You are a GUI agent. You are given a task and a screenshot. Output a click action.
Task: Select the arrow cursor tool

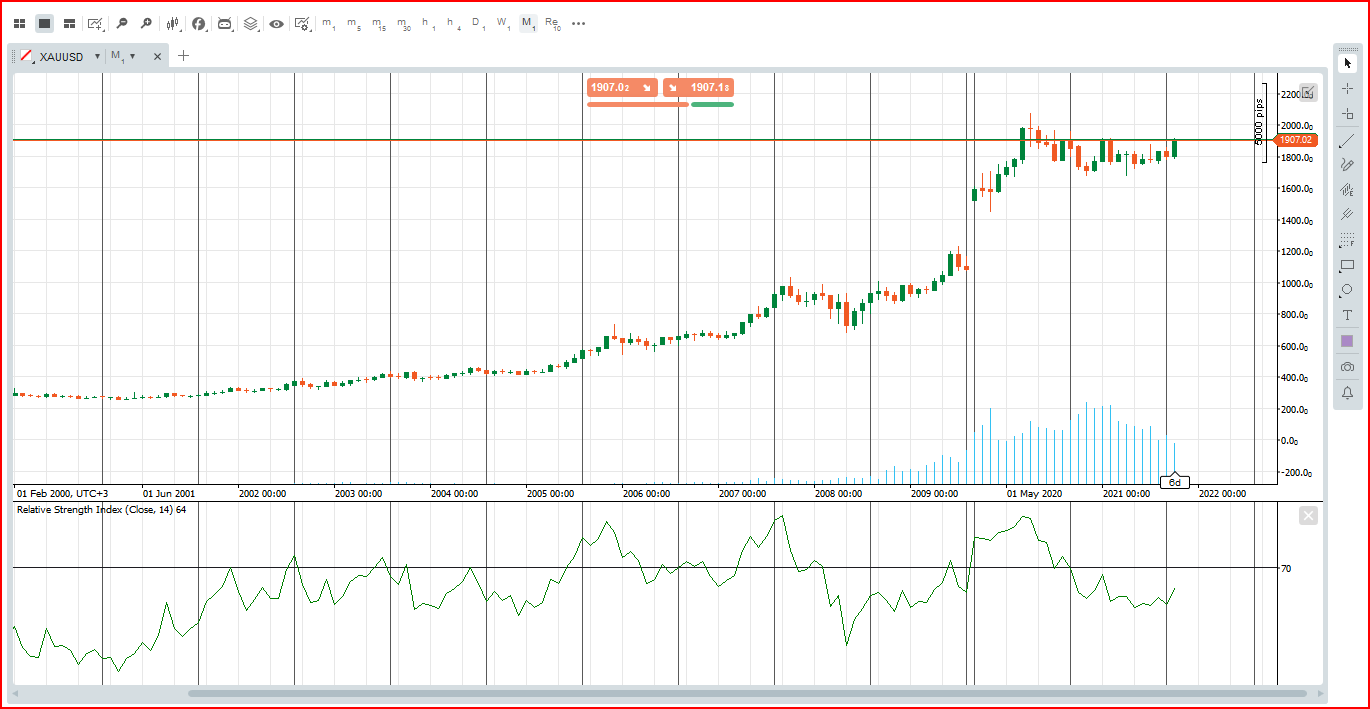[x=1347, y=63]
